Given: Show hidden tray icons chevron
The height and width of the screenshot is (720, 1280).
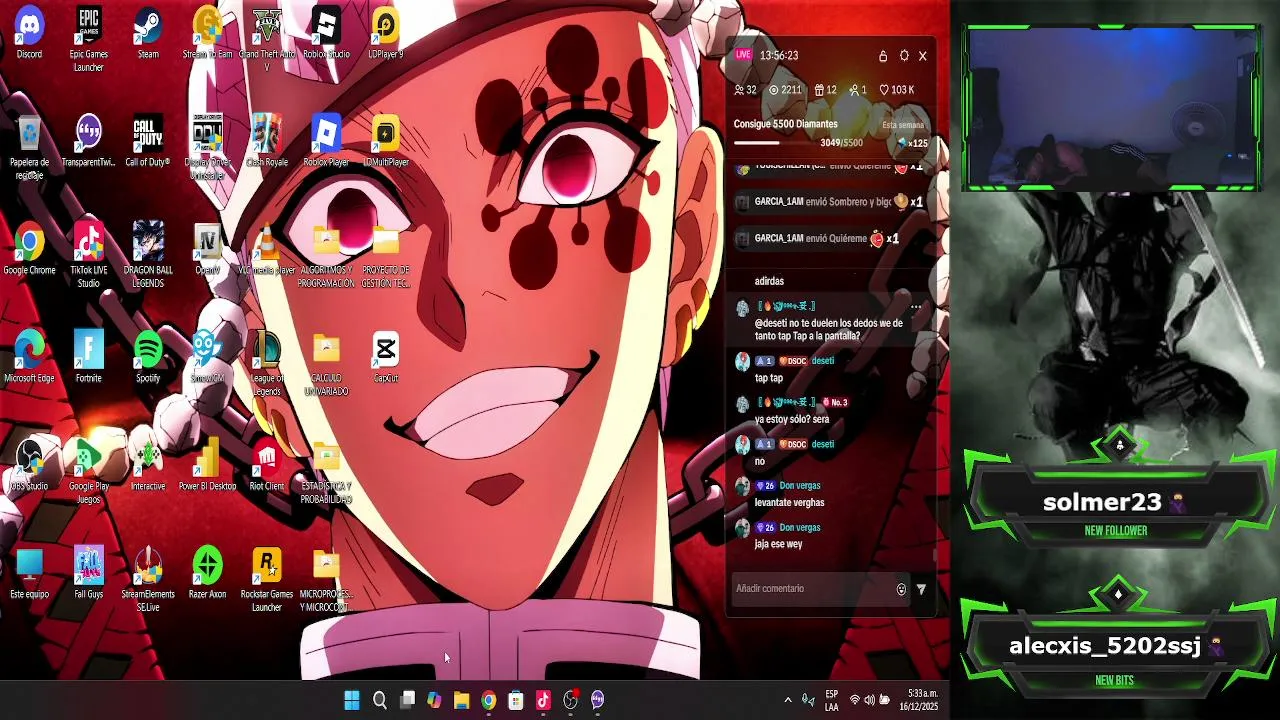Looking at the screenshot, I should point(788,700).
